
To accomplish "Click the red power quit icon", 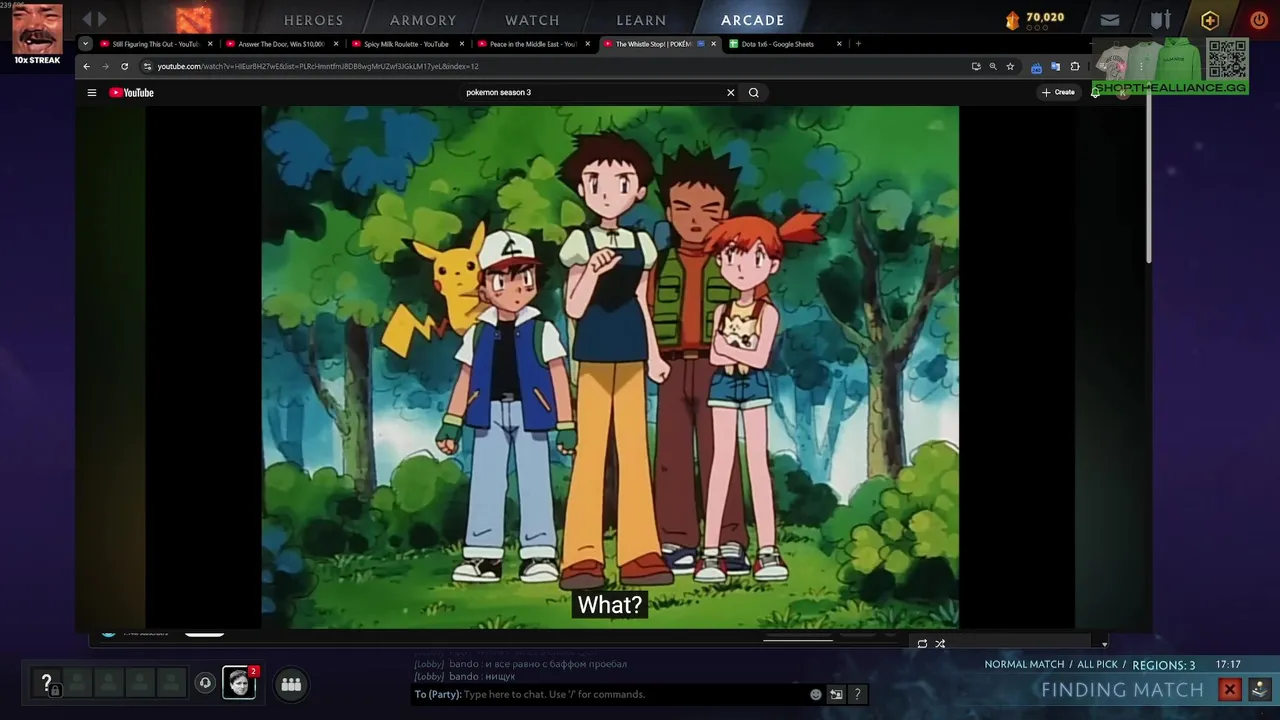I will coord(1258,20).
